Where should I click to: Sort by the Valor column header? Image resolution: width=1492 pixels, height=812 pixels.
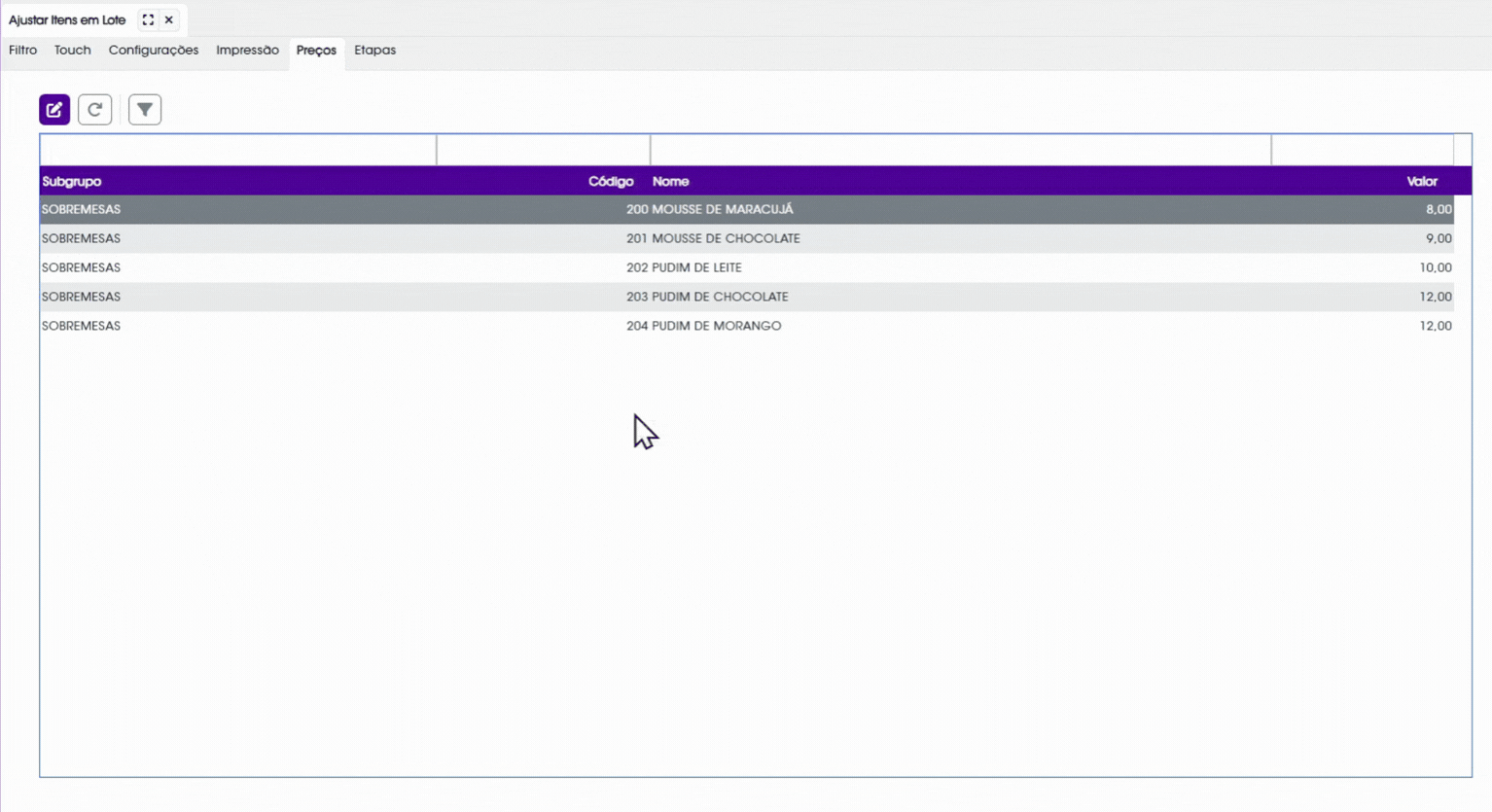pyautogui.click(x=1422, y=182)
